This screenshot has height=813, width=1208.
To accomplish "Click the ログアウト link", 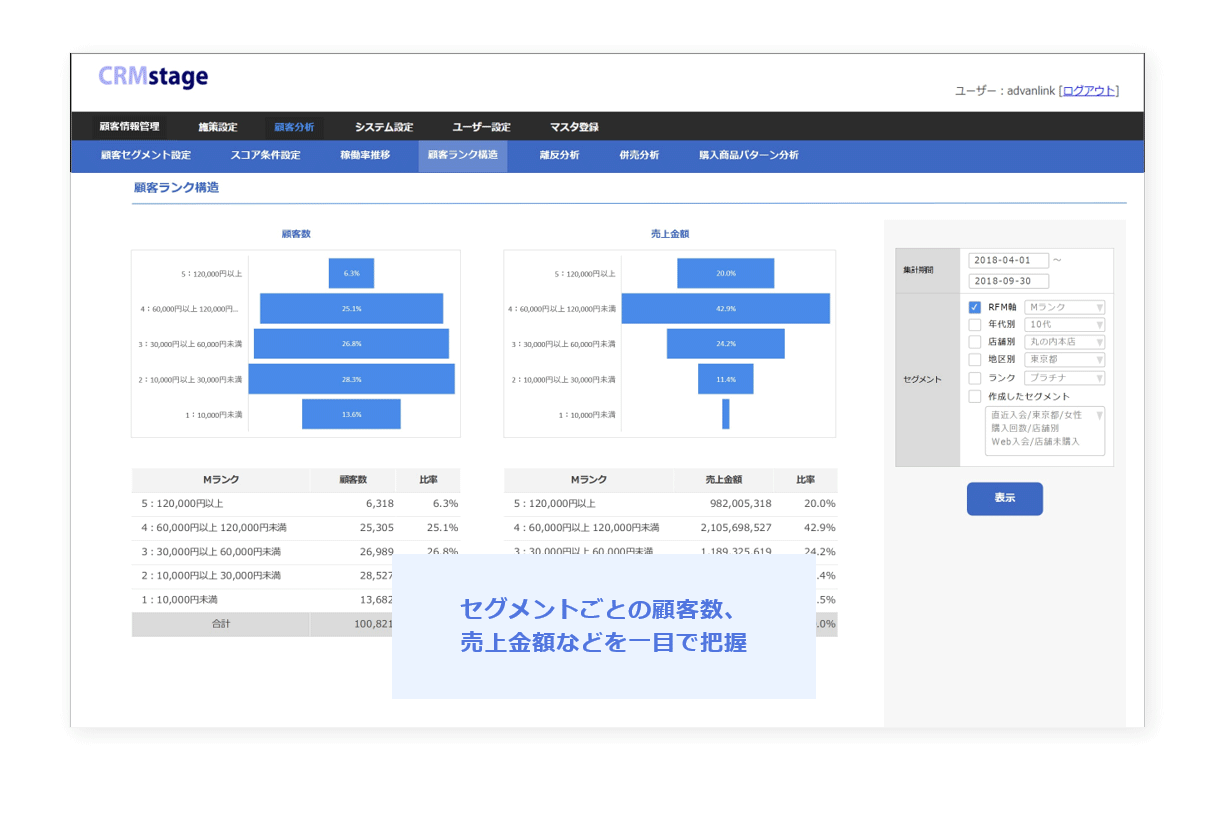I will pos(1088,90).
